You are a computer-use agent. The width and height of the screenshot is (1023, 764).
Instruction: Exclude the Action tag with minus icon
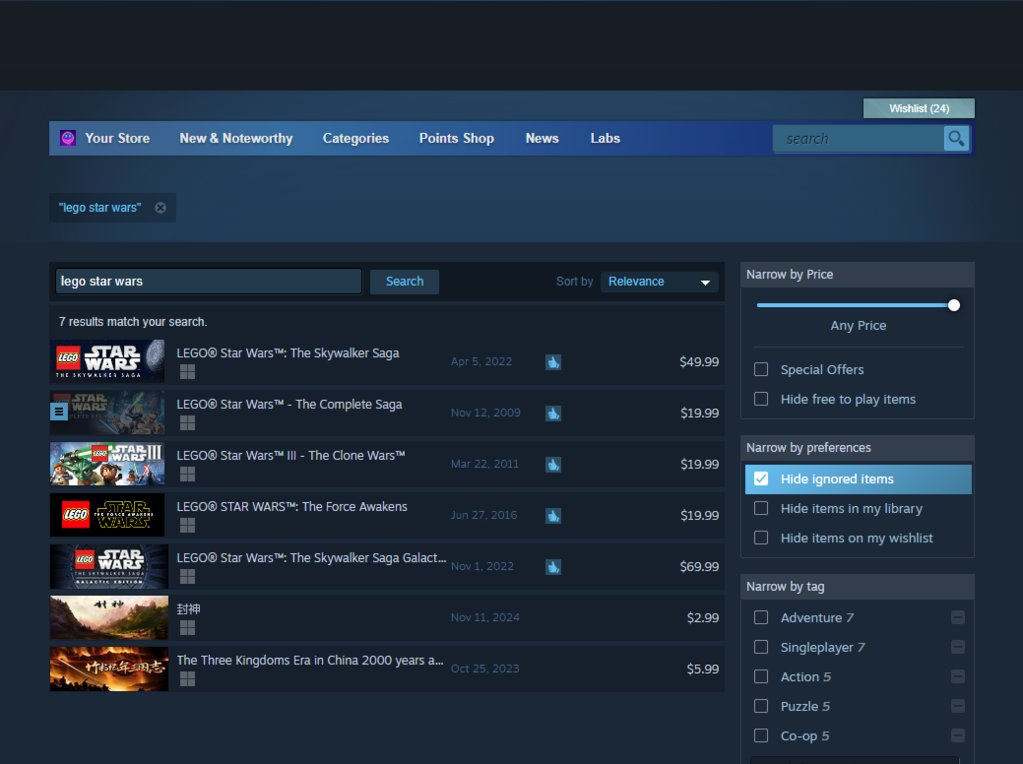tap(958, 677)
